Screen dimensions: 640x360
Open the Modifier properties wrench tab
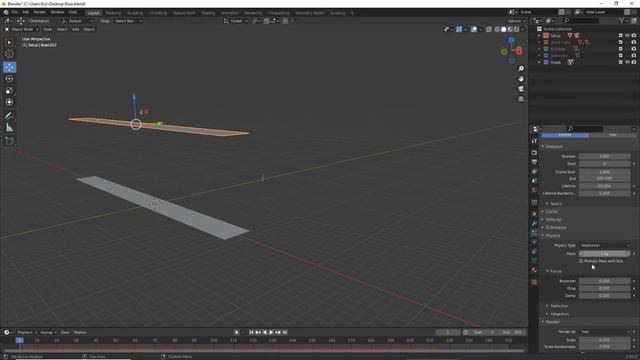[x=534, y=223]
